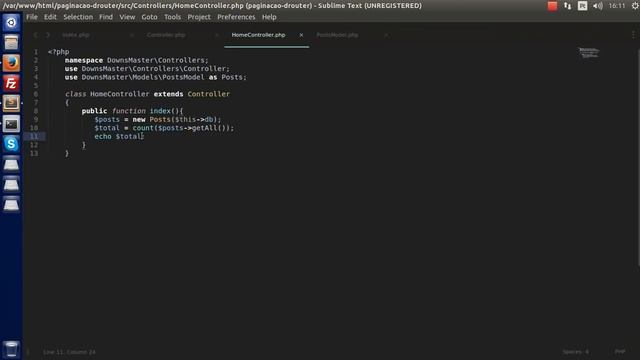Image resolution: width=640 pixels, height=360 pixels.
Task: Open the sound volume indicator
Action: (598, 6)
